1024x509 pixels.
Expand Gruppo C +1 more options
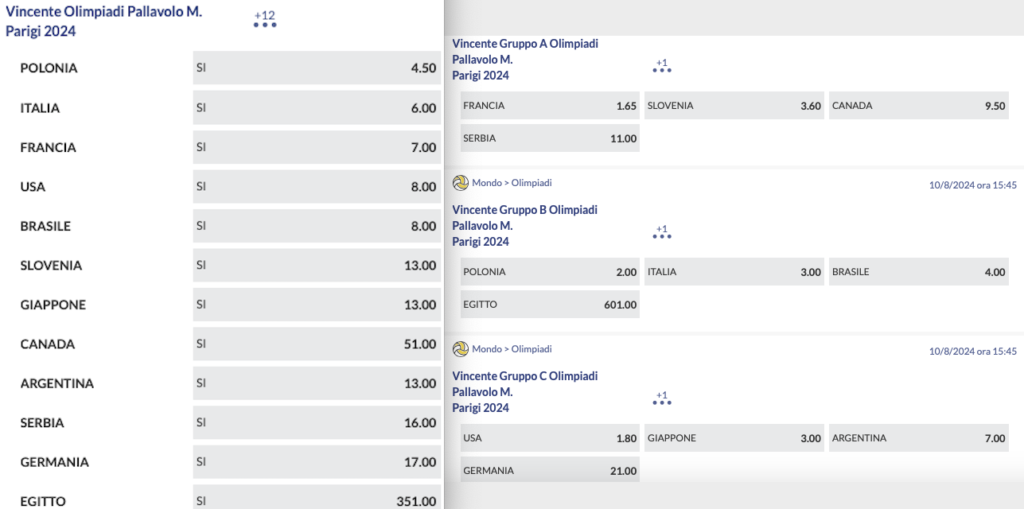point(662,398)
